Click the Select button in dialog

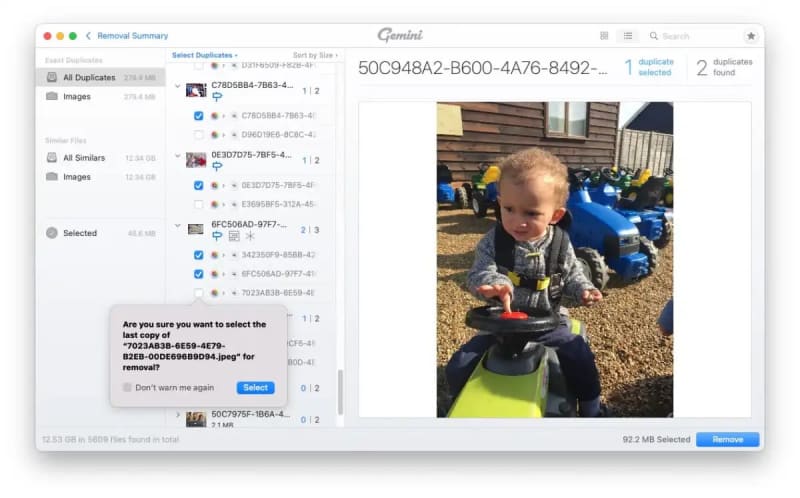tap(256, 387)
